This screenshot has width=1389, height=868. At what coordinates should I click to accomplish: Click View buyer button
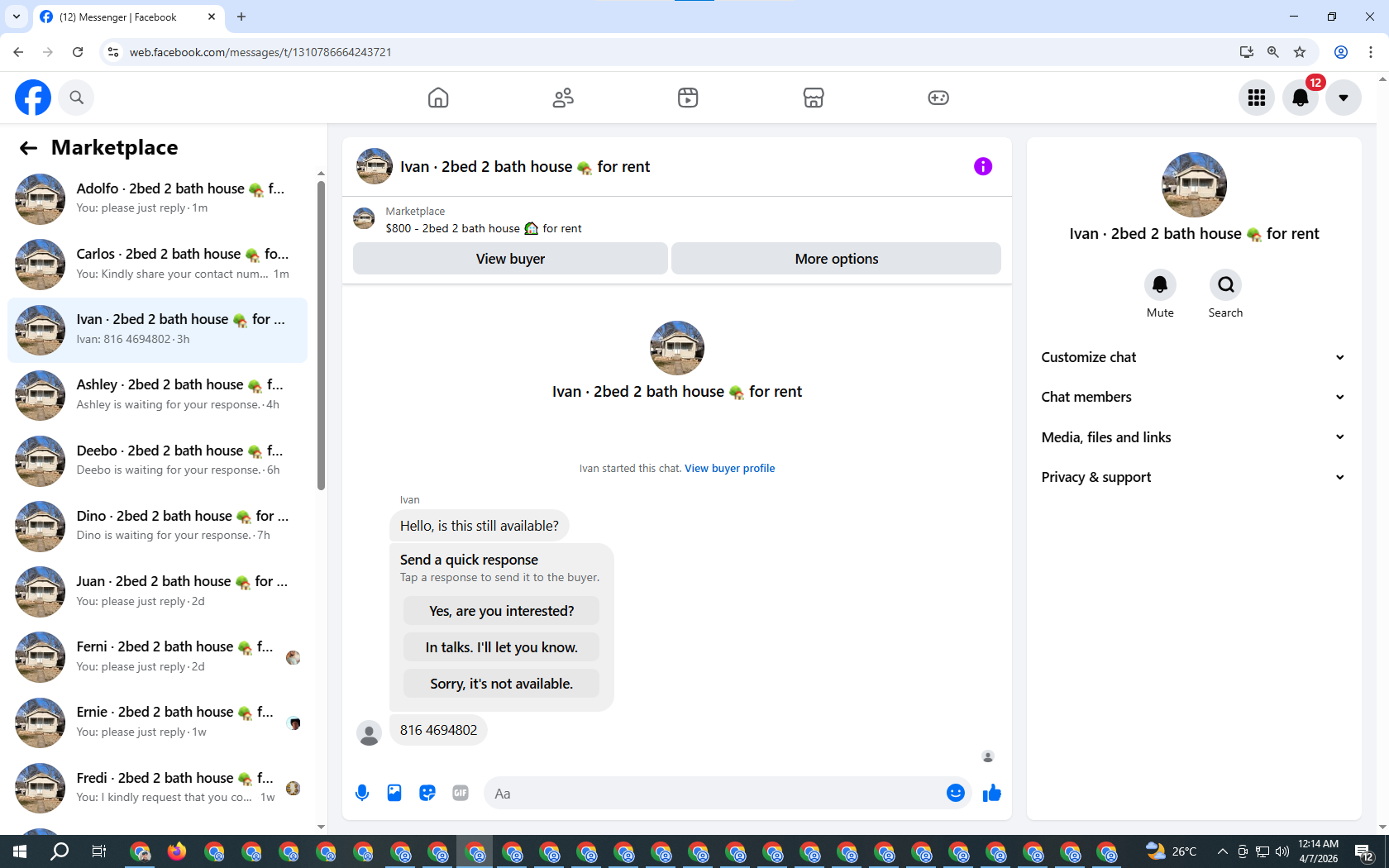pos(510,259)
